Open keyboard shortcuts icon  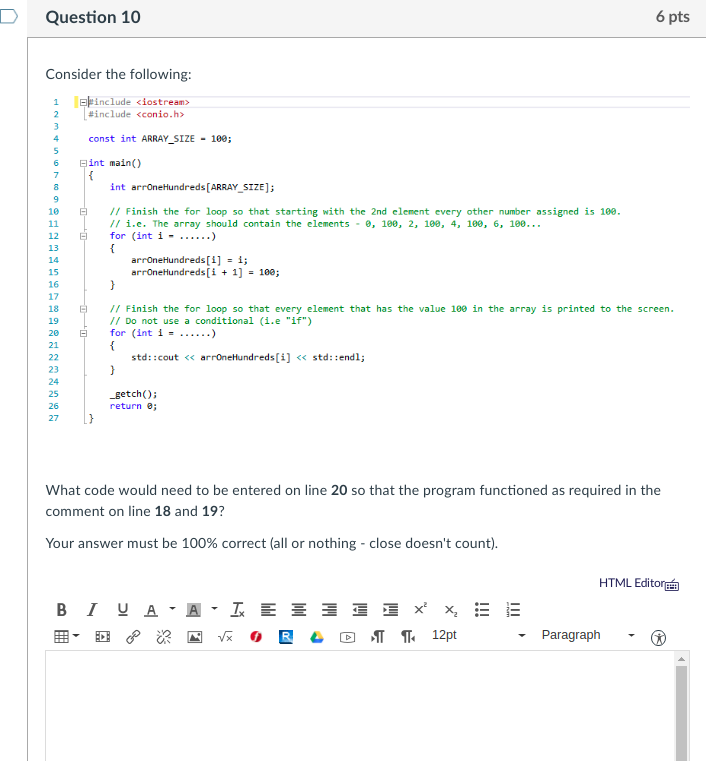(x=672, y=585)
